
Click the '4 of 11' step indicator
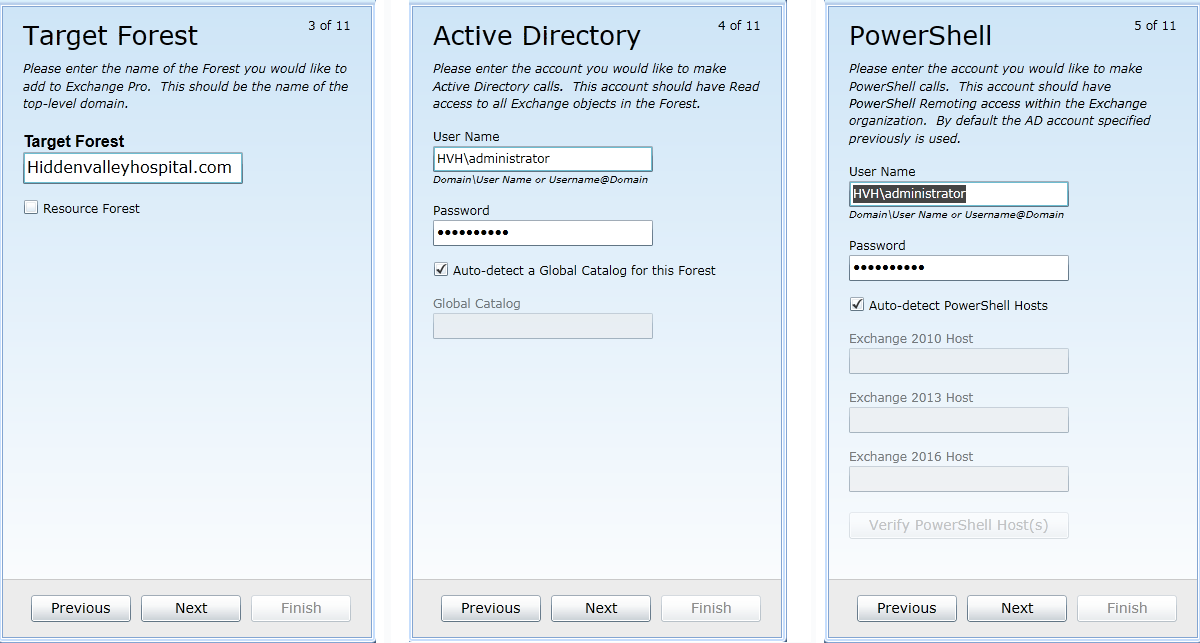739,26
